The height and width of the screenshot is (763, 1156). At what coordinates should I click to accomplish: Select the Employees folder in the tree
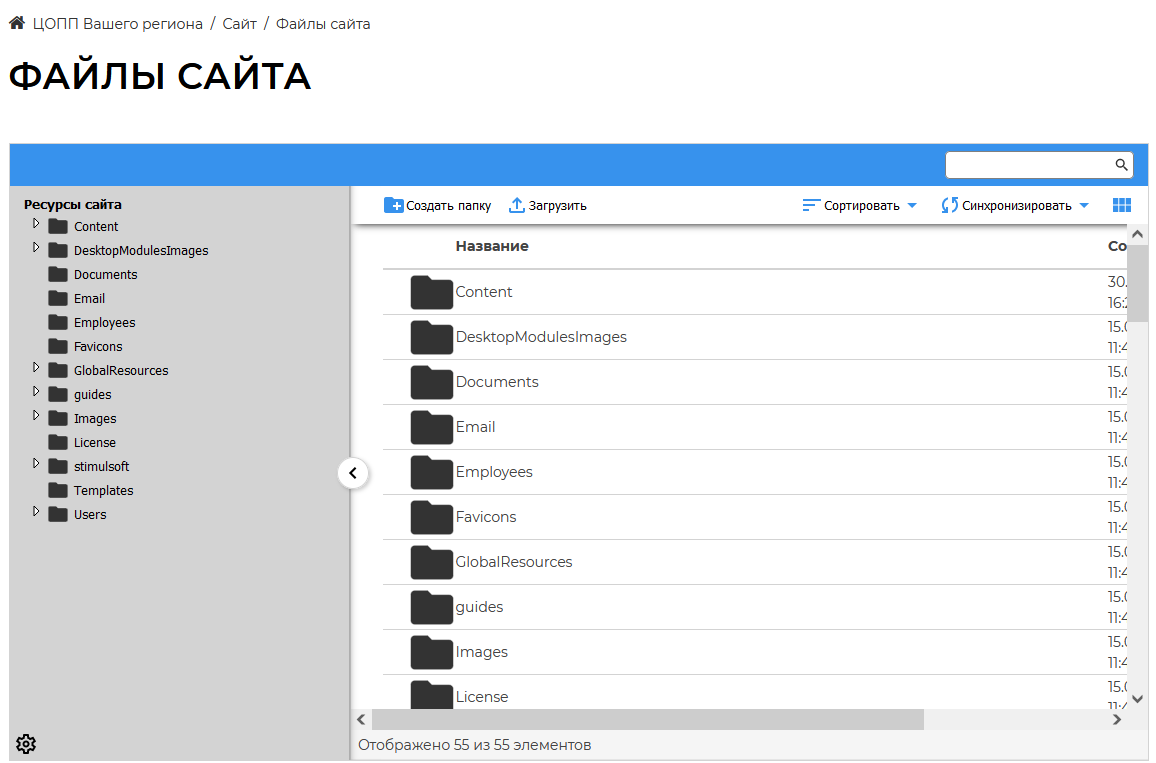[104, 323]
